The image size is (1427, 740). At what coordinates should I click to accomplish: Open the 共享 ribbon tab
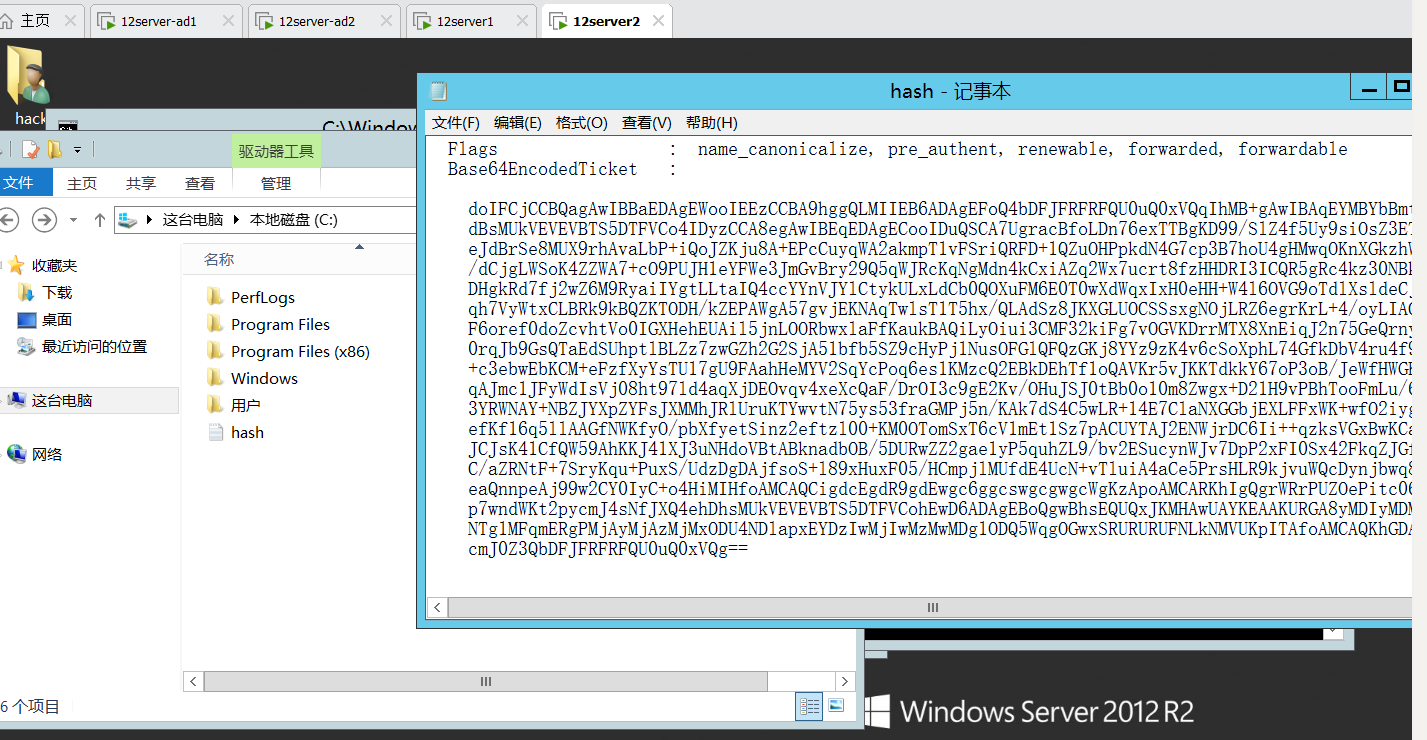[141, 183]
